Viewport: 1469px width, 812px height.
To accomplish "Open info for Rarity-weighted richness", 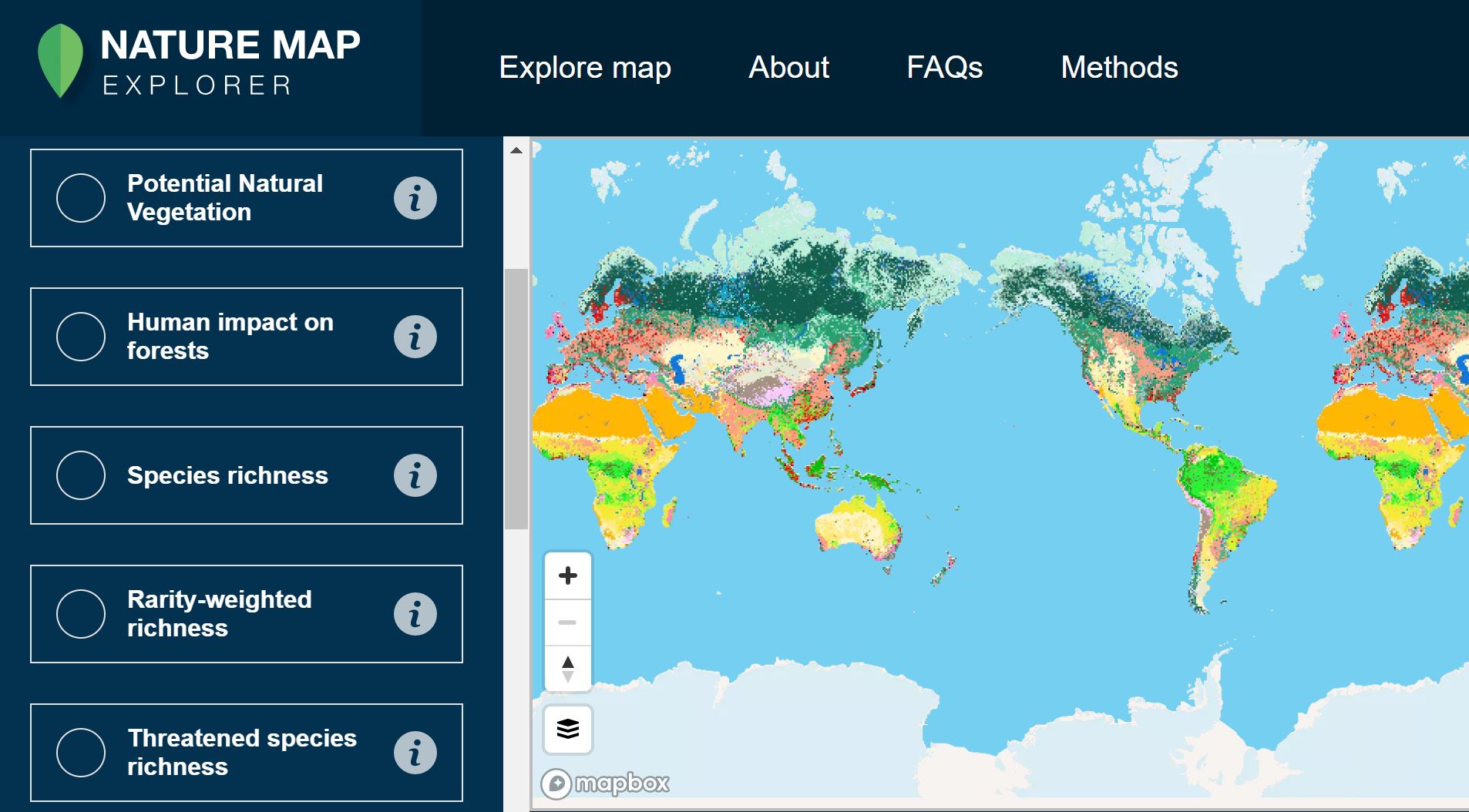I will [416, 613].
